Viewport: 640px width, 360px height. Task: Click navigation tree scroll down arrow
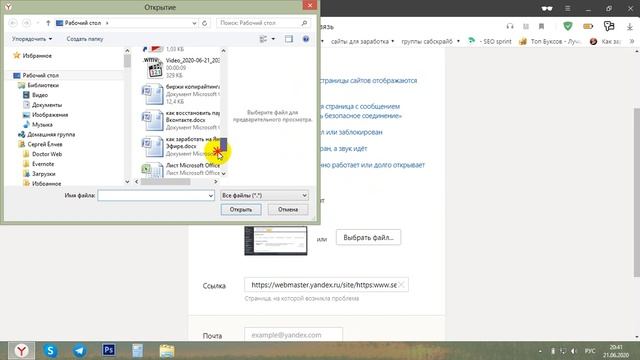[x=127, y=182]
